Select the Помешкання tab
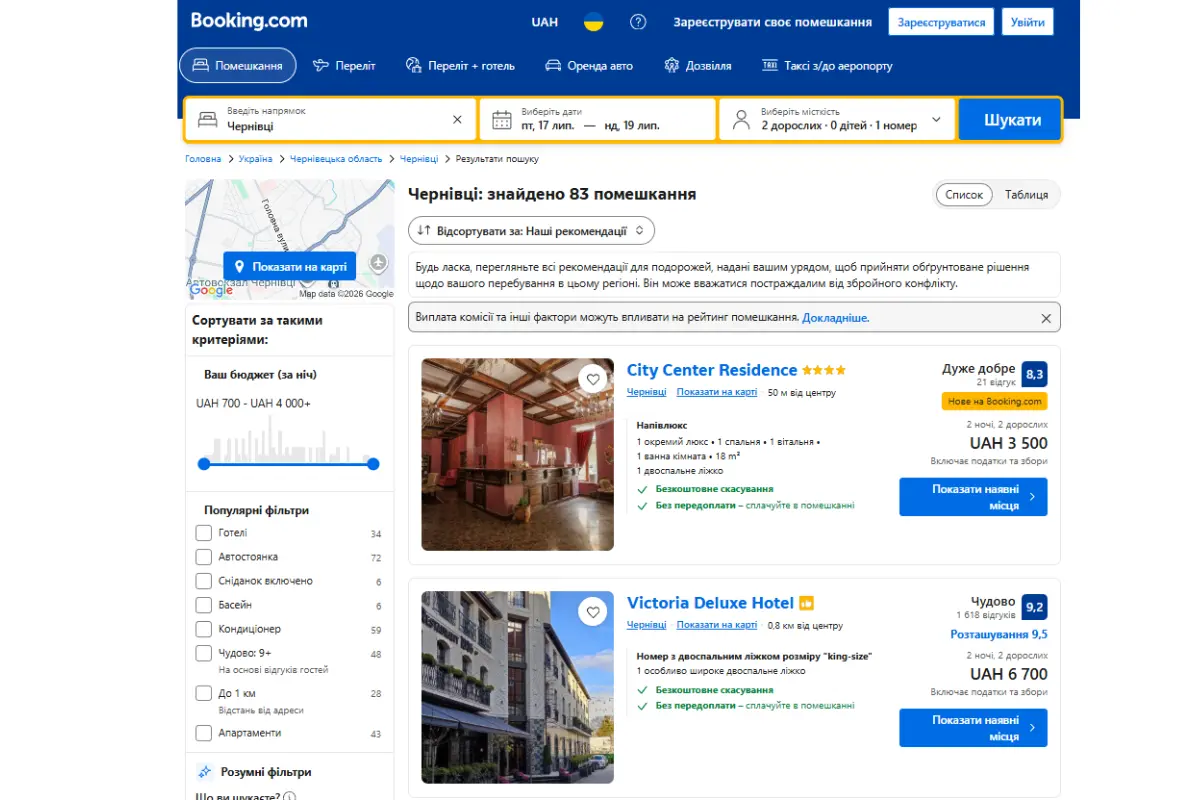Screen dimensions: 1200x800 pyautogui.click(x=238, y=66)
